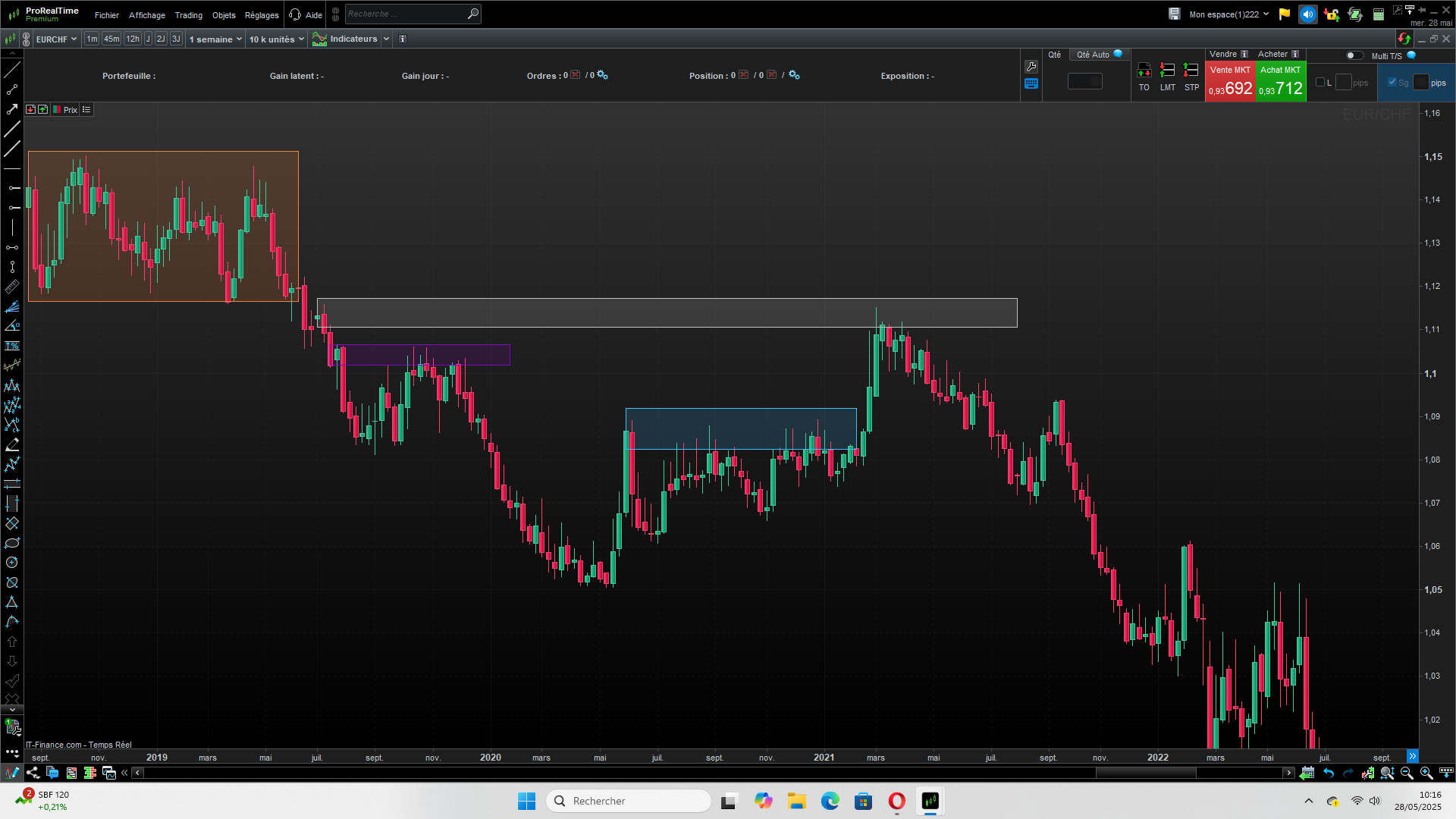Viewport: 1456px width, 819px height.
Task: Open the EURCHF symbol dropdown
Action: 56,39
